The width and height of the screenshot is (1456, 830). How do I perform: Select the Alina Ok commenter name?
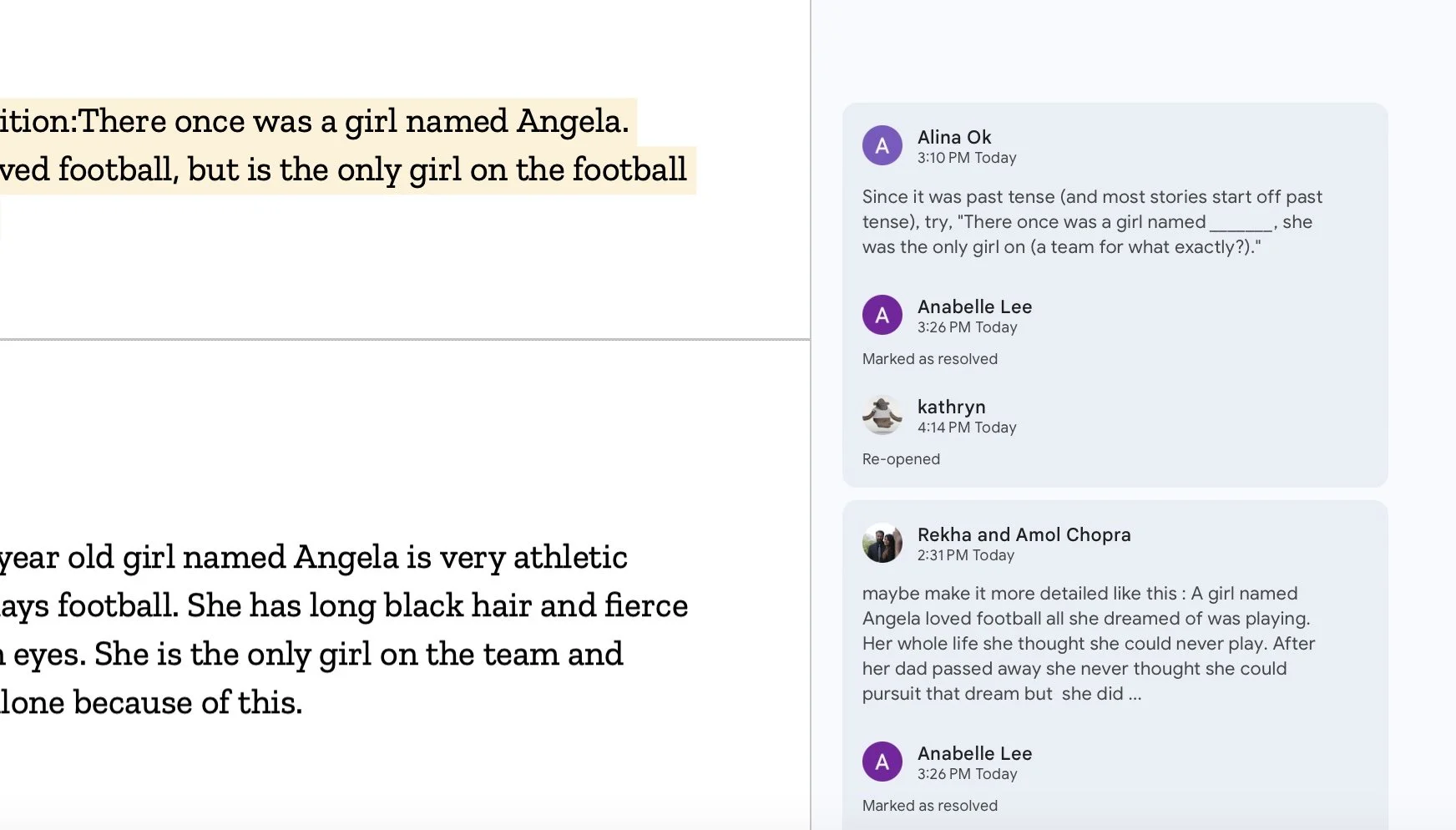954,137
